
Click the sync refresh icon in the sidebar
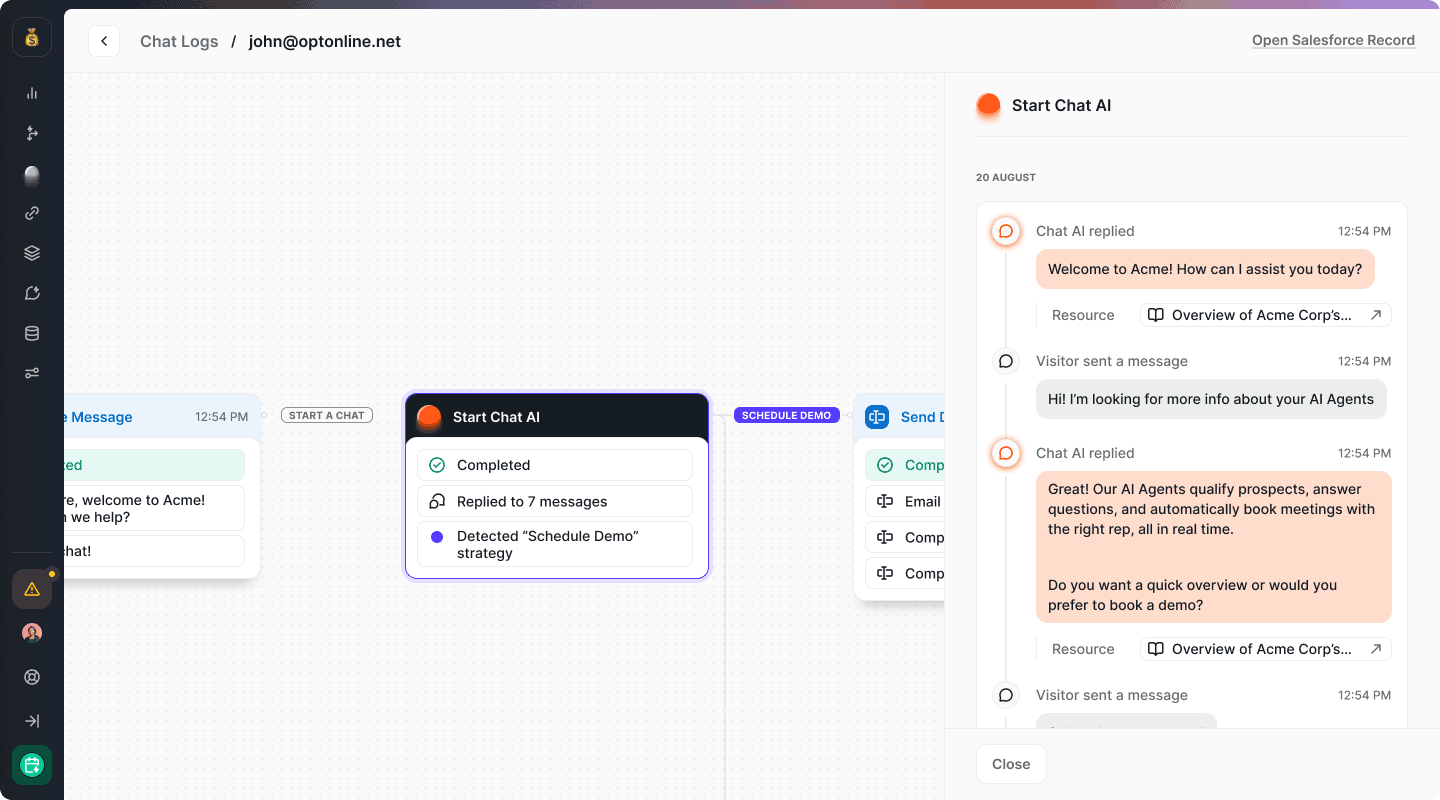pyautogui.click(x=31, y=293)
